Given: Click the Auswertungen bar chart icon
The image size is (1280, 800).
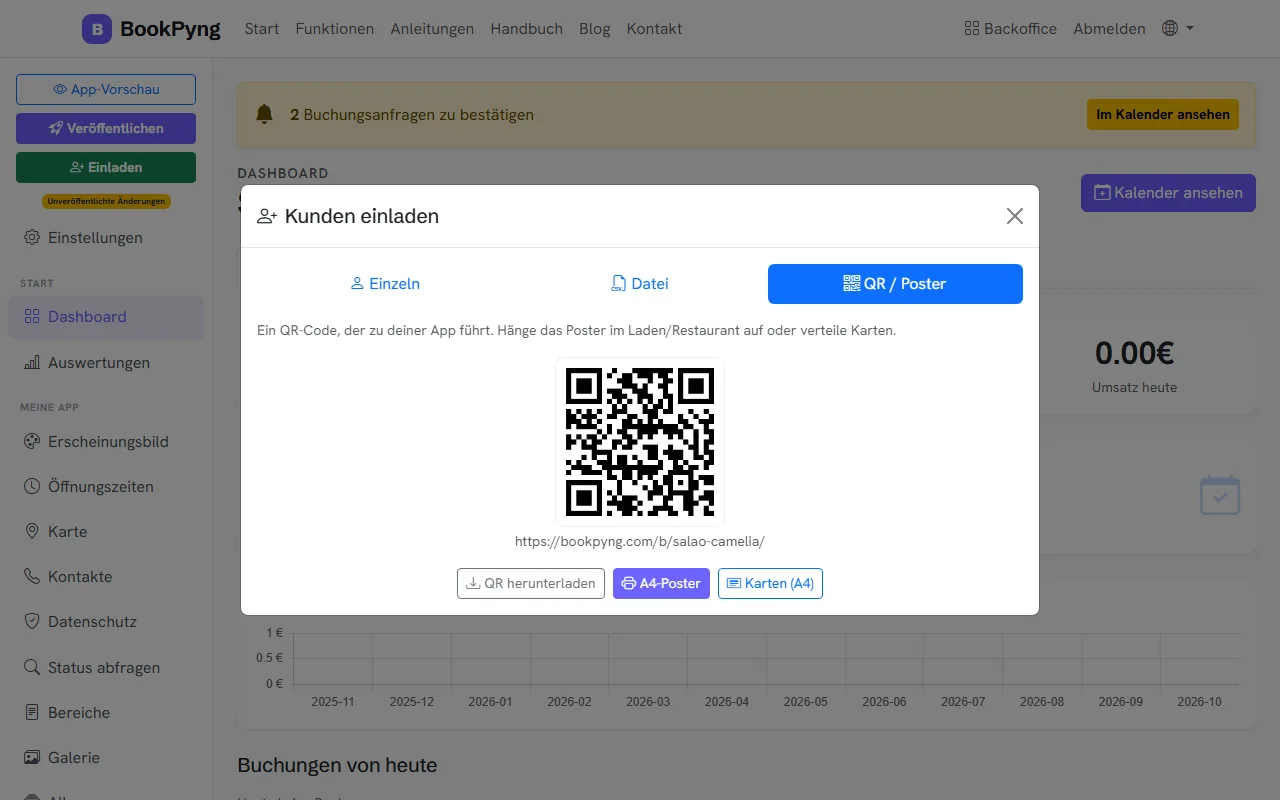Looking at the screenshot, I should pyautogui.click(x=31, y=363).
